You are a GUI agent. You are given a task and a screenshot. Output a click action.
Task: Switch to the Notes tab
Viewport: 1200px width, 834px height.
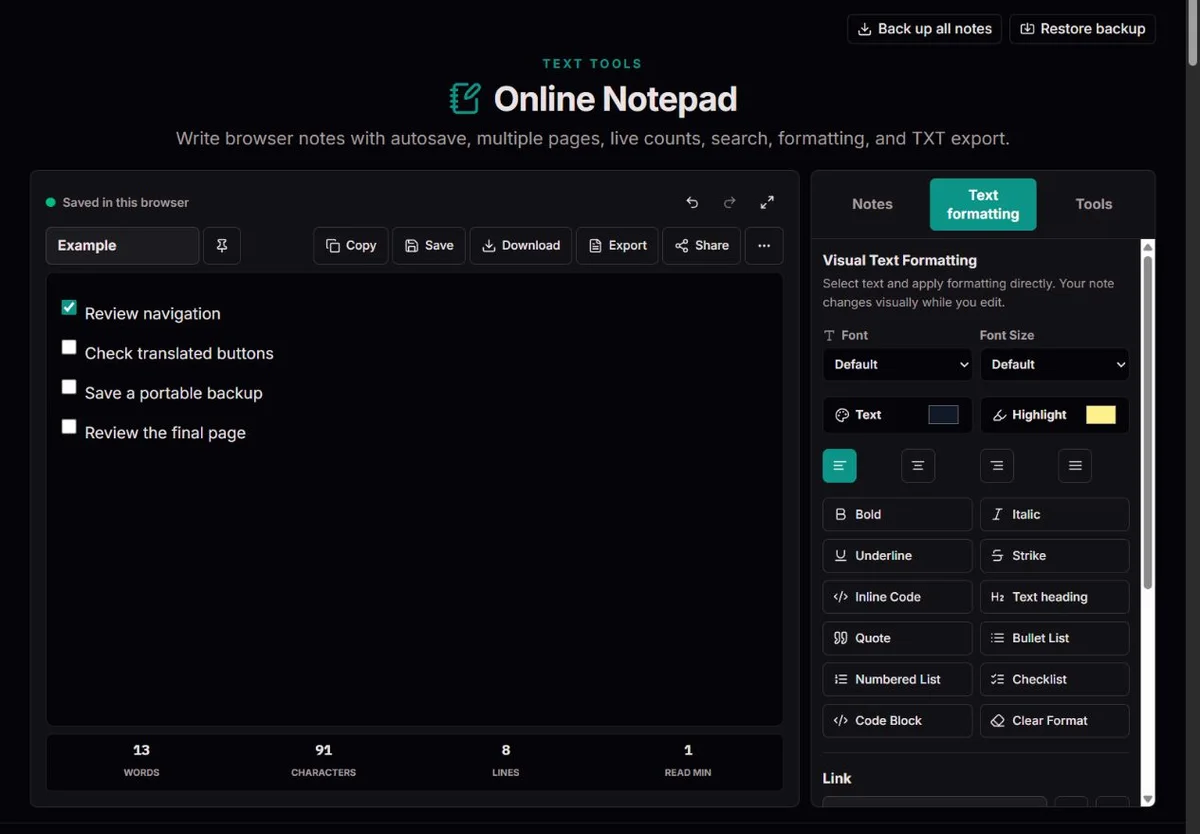pos(872,204)
